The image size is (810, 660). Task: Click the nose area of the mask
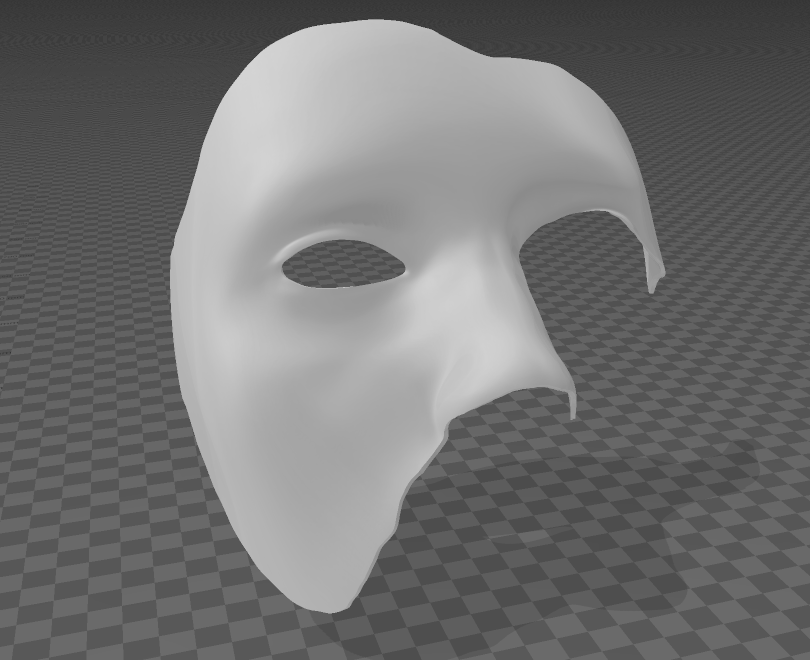point(430,330)
